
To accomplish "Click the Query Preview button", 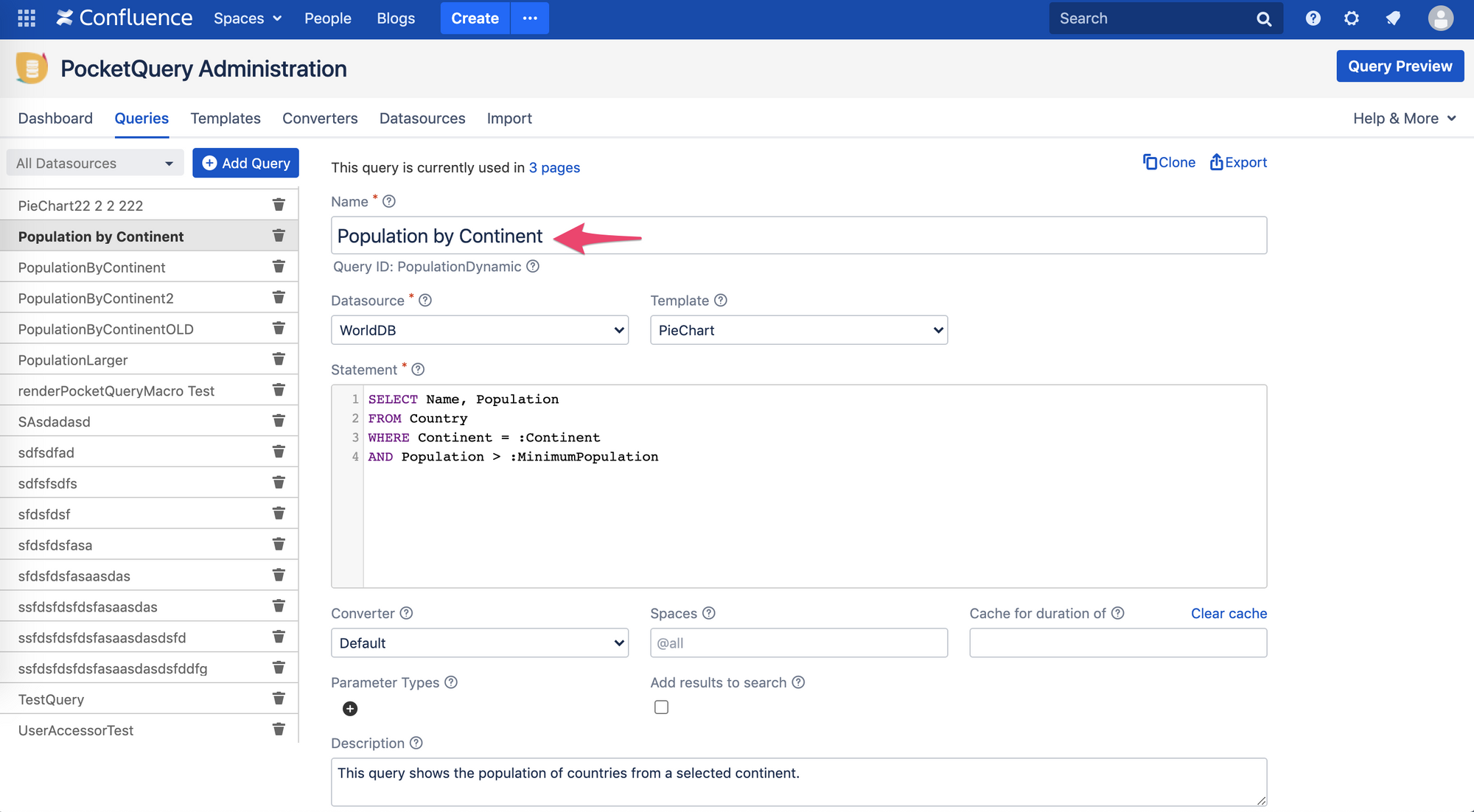I will pos(1400,66).
